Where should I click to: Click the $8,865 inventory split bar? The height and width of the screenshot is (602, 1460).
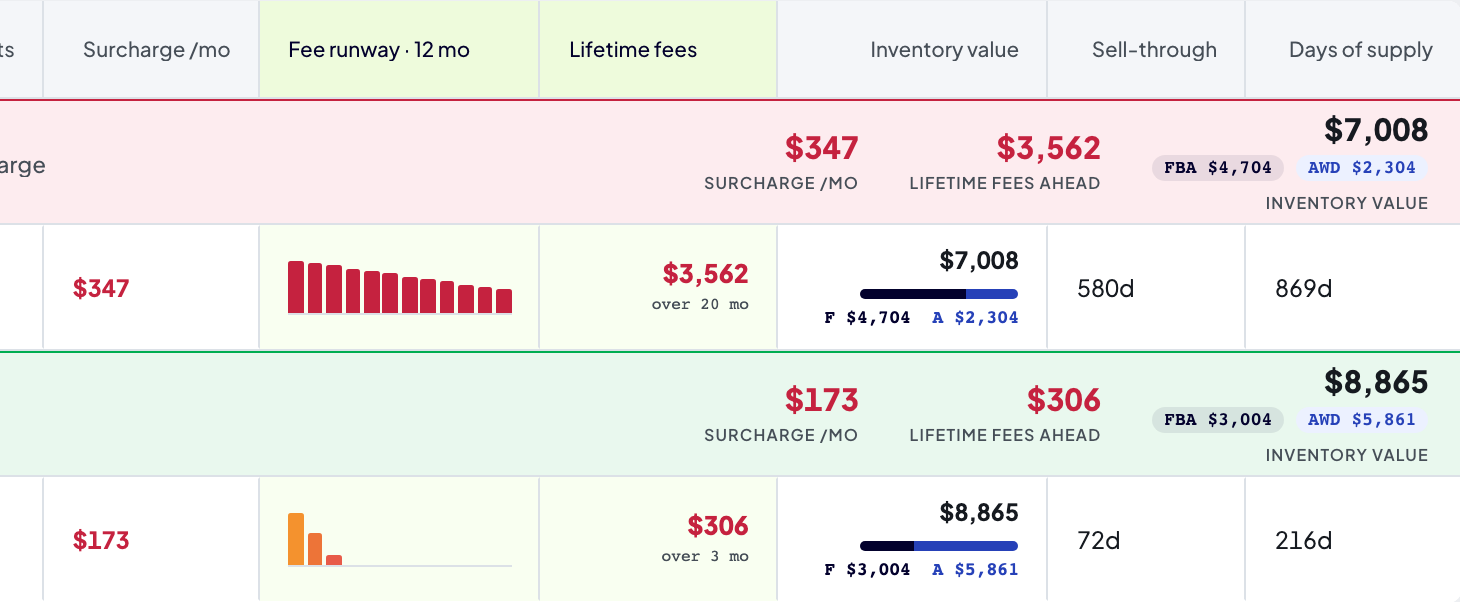coord(939,546)
